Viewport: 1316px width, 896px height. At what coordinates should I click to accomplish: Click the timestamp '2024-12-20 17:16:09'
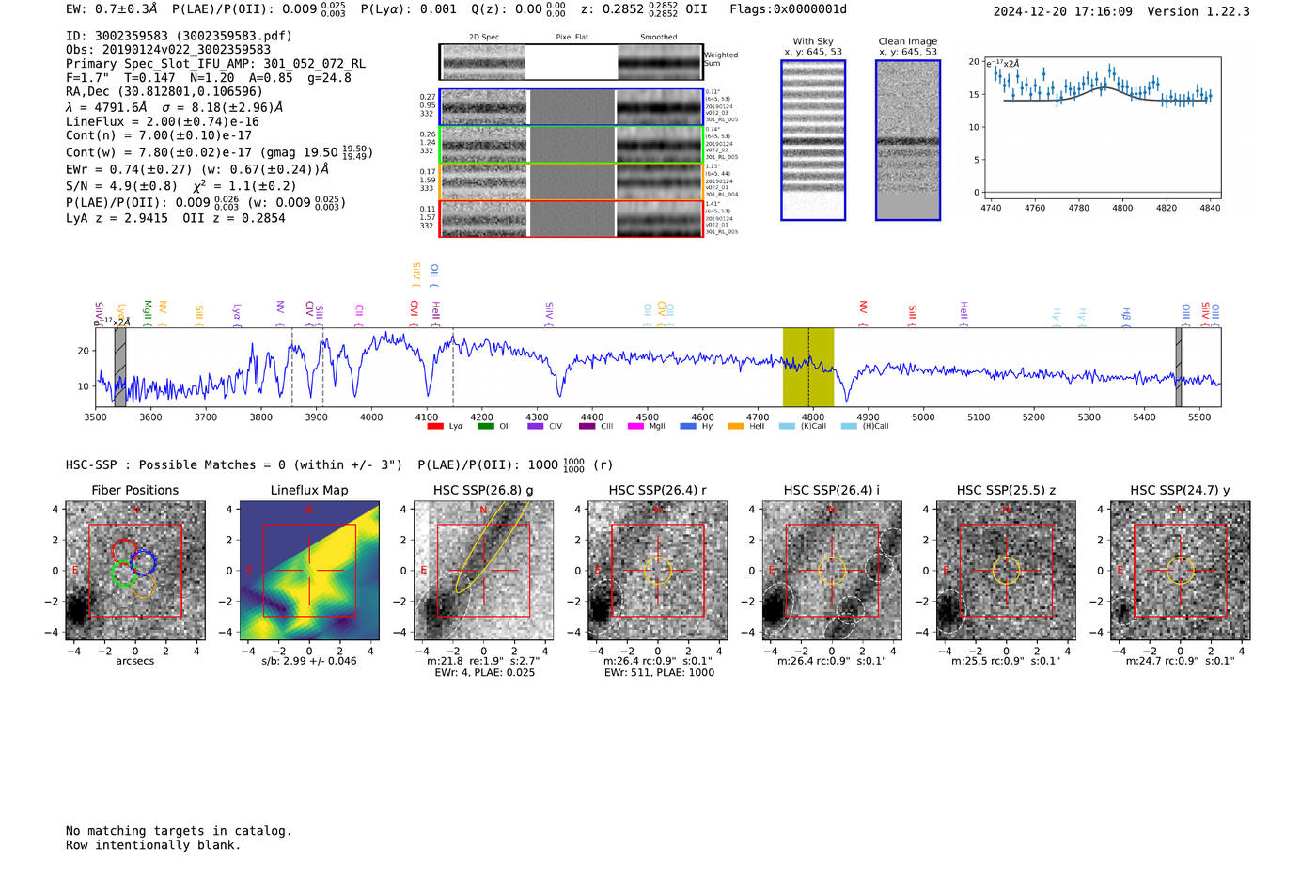(x=1063, y=11)
